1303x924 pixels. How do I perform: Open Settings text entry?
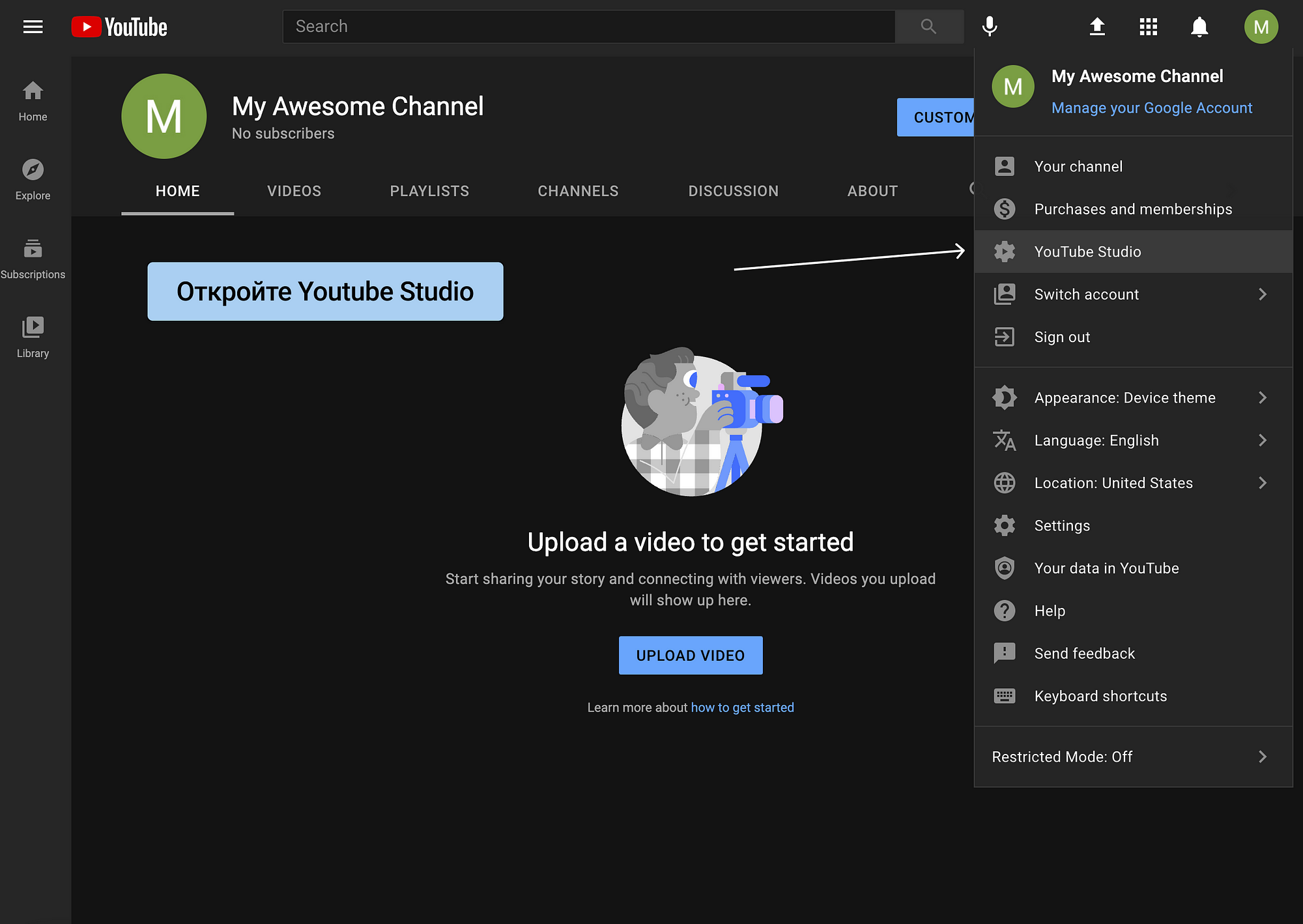pos(1062,525)
